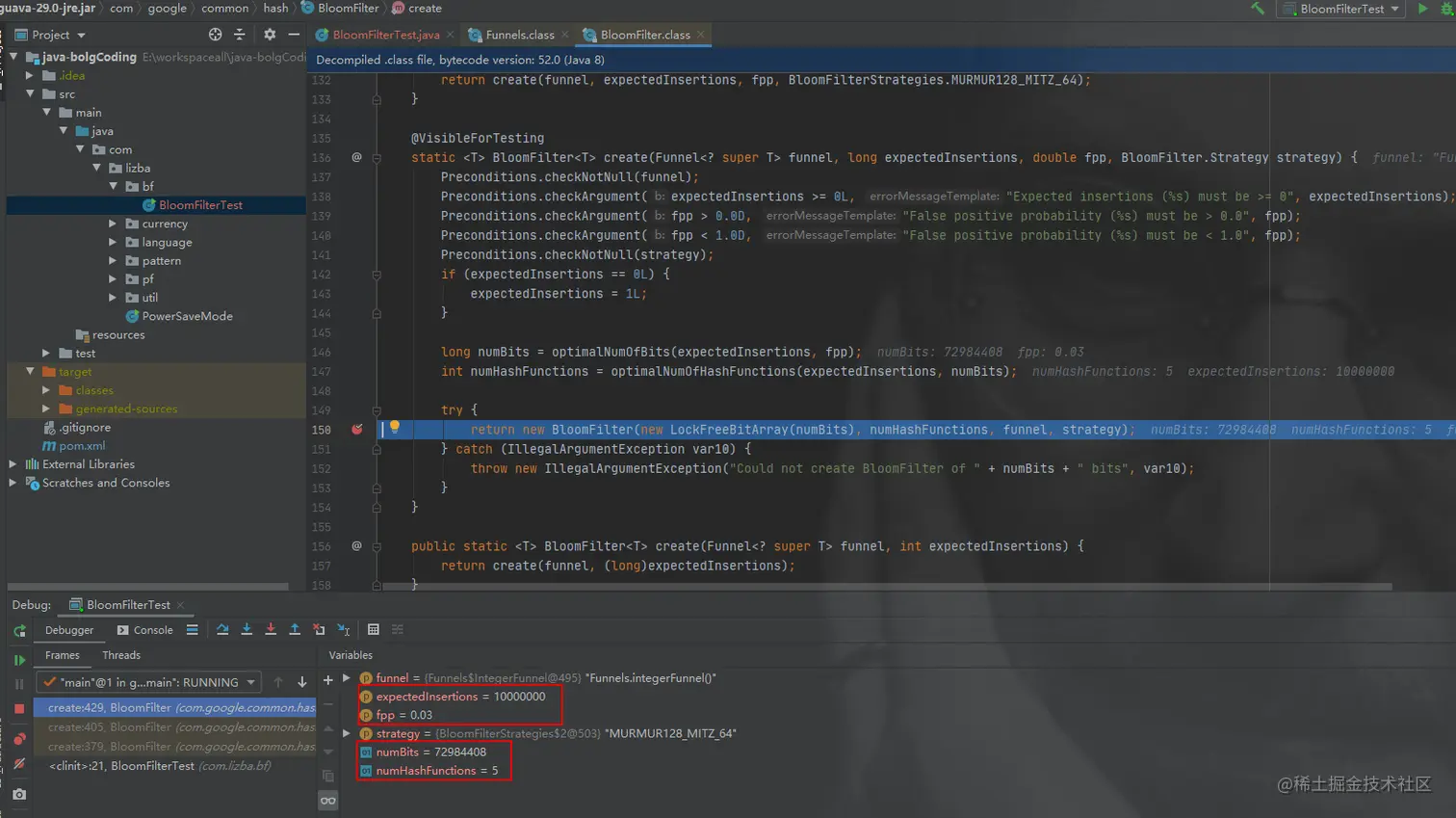
Task: Force Step Into red arrow icon
Action: click(x=271, y=630)
